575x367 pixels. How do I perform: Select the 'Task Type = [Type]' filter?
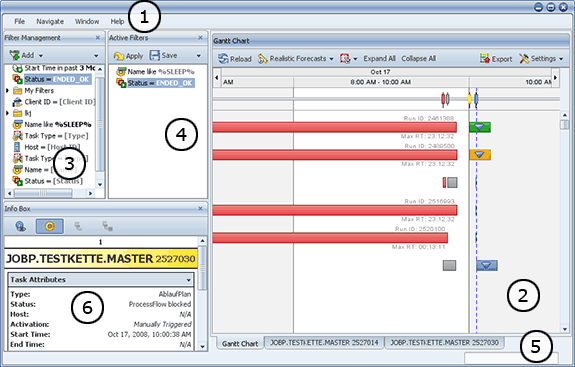(x=50, y=136)
